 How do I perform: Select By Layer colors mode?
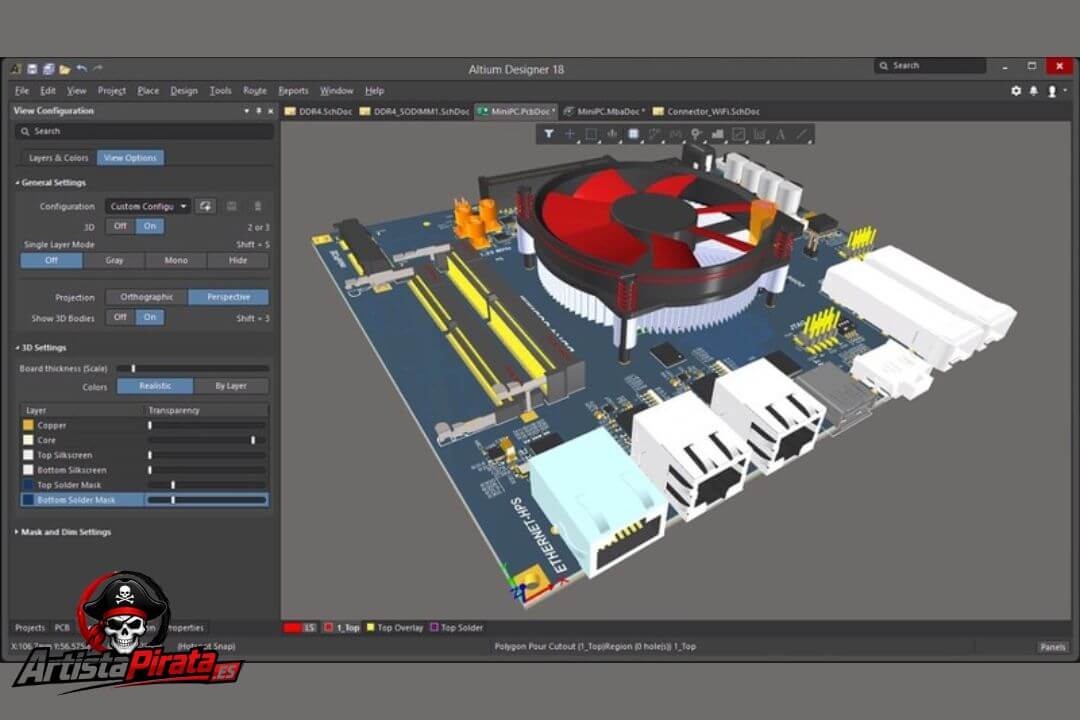[x=231, y=387]
